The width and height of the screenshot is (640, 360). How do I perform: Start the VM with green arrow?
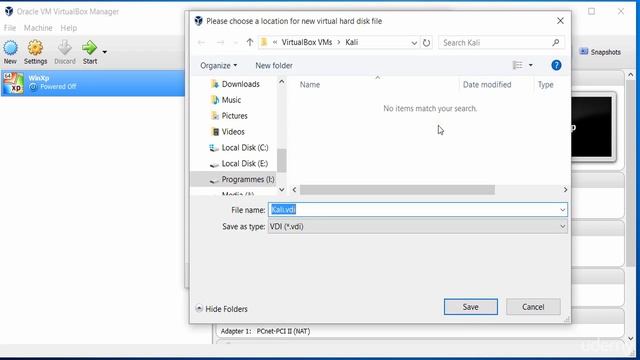coord(89,52)
